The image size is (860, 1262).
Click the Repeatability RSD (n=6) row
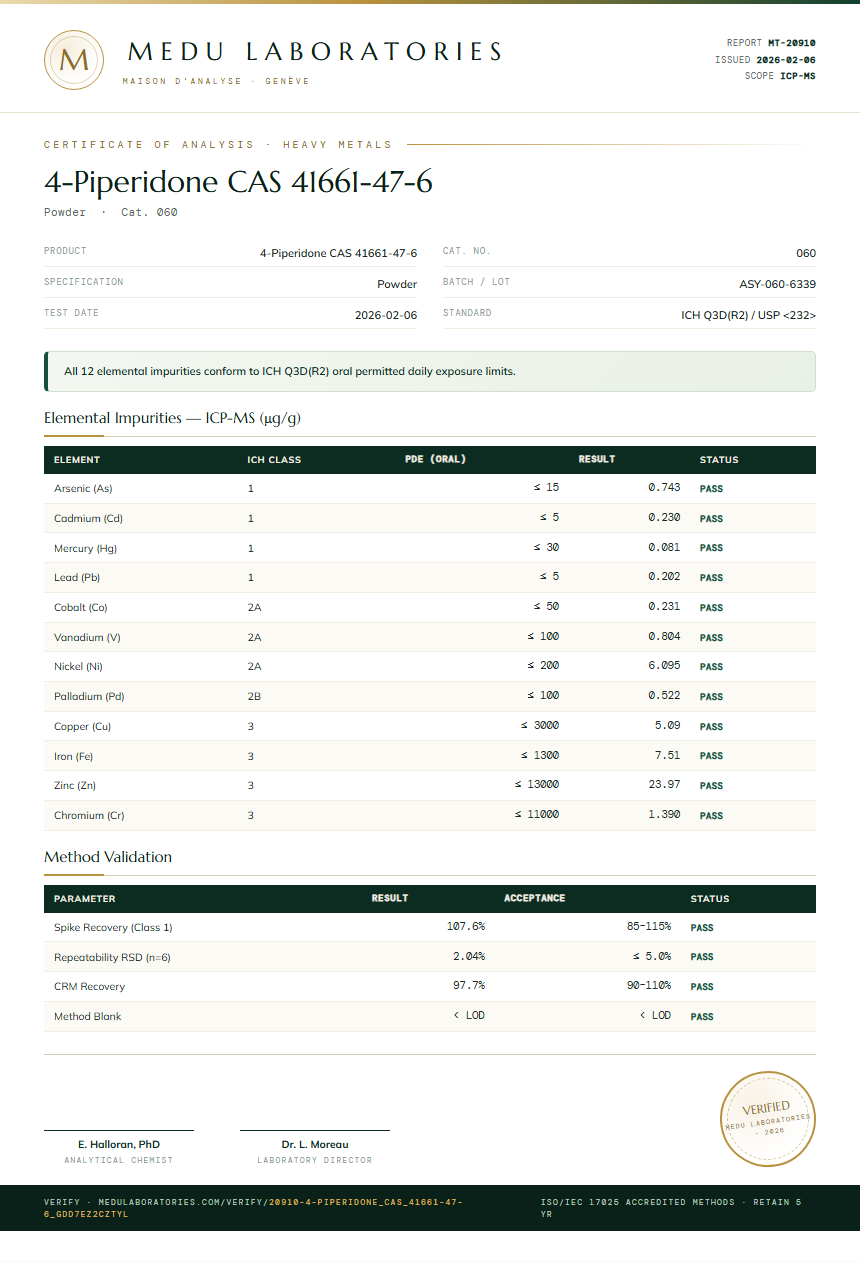(430, 957)
